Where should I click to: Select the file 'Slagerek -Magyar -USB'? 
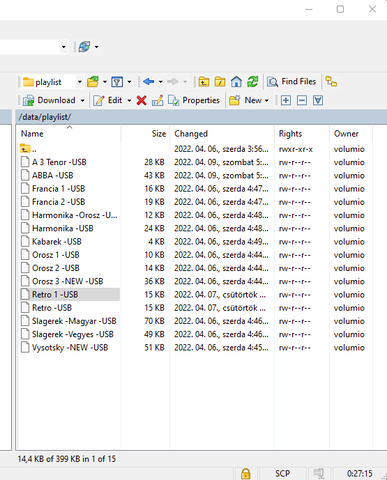68,321
